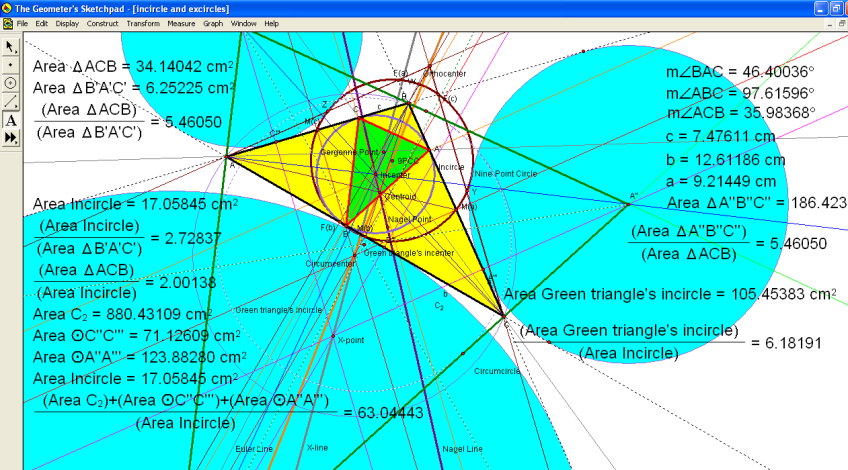Click the document icon beside File

pos(7,23)
